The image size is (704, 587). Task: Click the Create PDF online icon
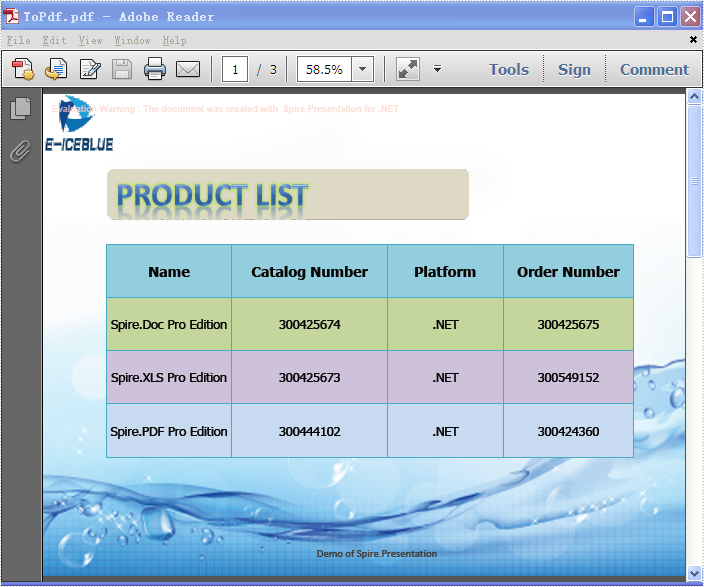tap(23, 69)
